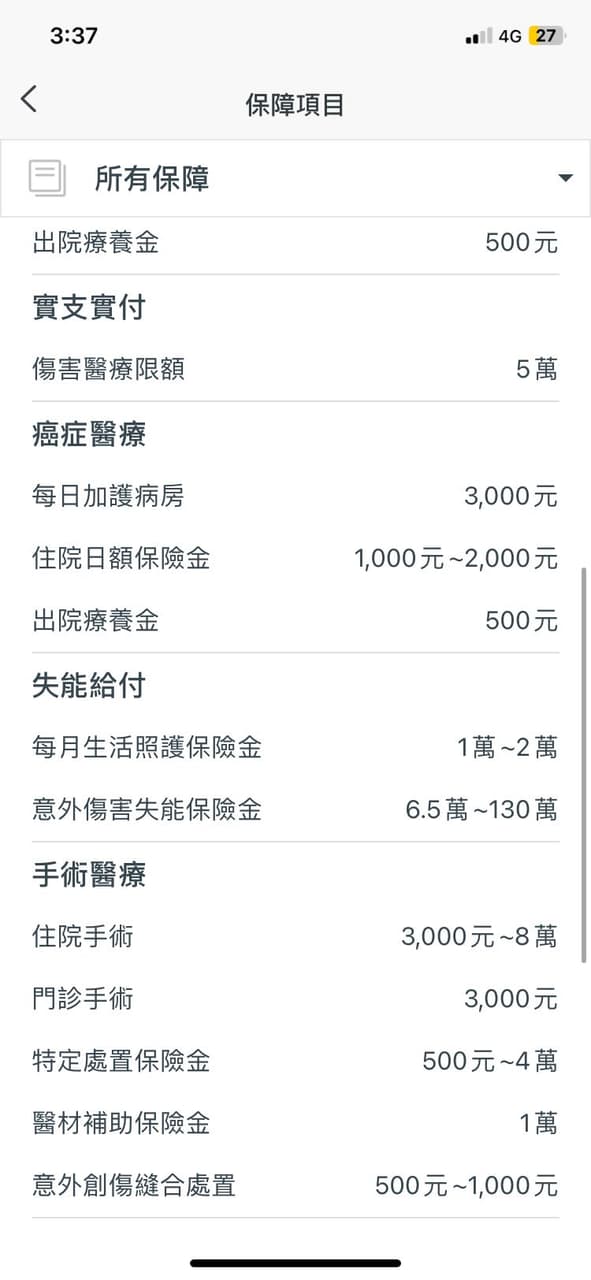Image resolution: width=591 pixels, height=1280 pixels.
Task: Tap the back arrow icon
Action: pos(28,99)
